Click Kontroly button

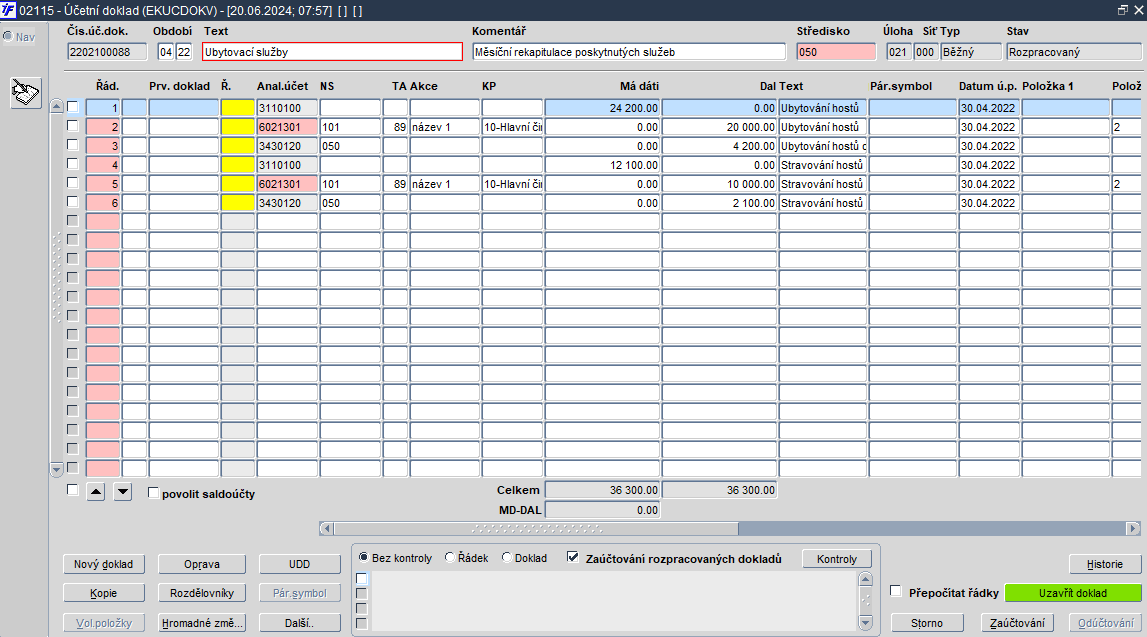837,559
